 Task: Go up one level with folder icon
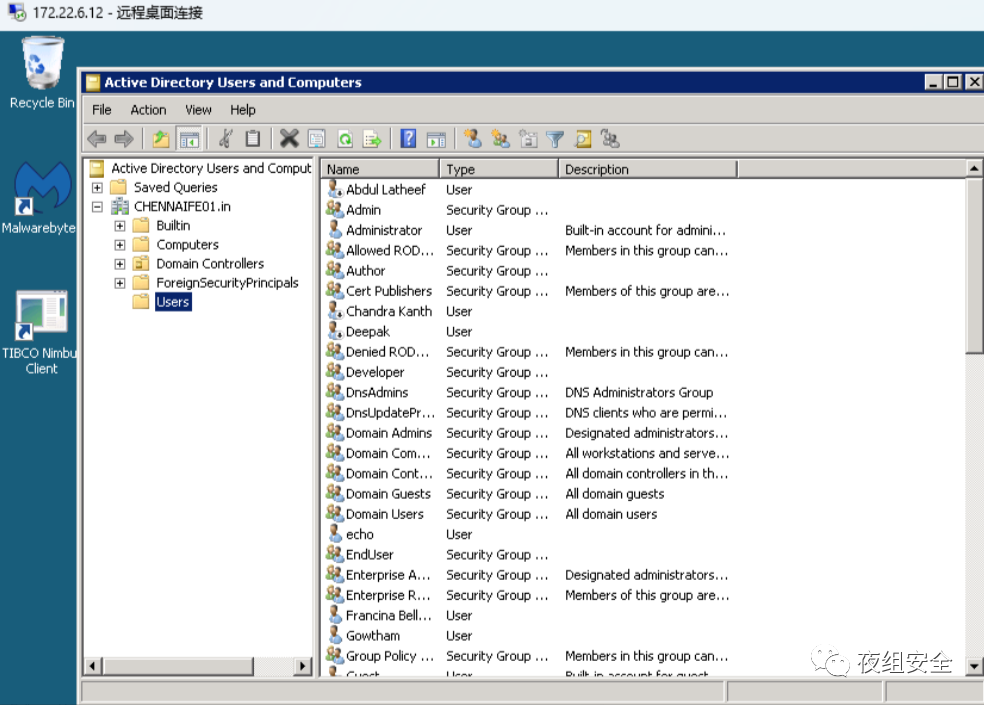pyautogui.click(x=161, y=139)
